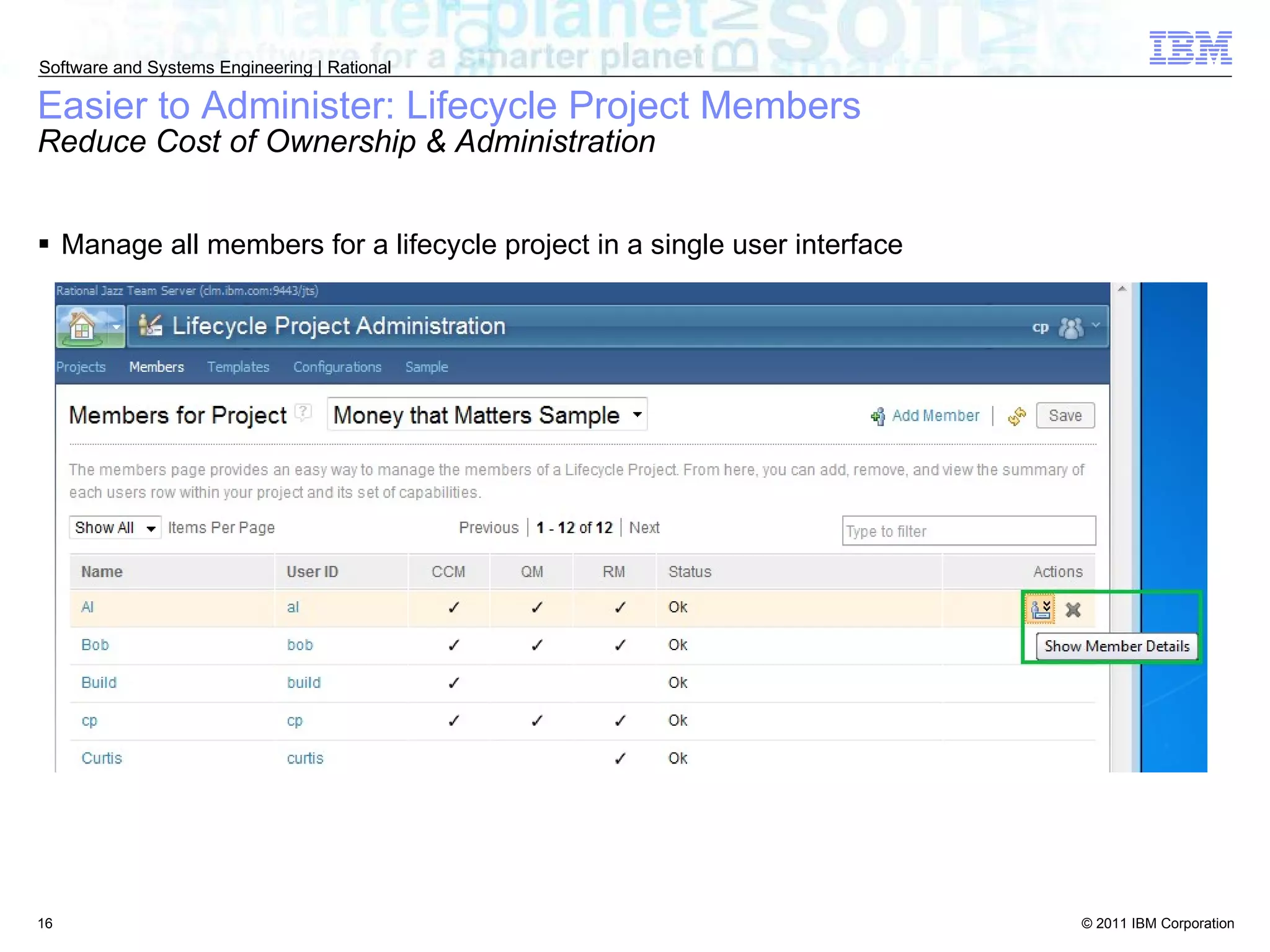Click Ok status in Build row
Screen dimensions: 1270x952
(x=678, y=682)
